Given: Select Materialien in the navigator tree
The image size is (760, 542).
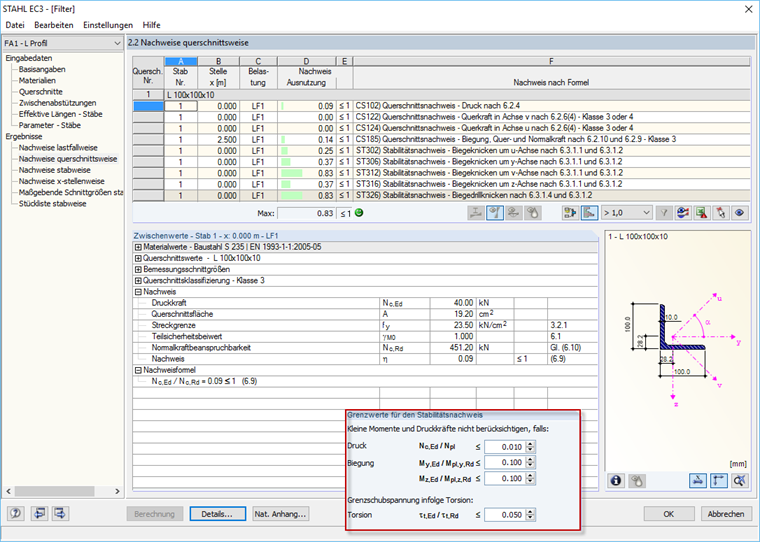Looking at the screenshot, I should click(37, 80).
